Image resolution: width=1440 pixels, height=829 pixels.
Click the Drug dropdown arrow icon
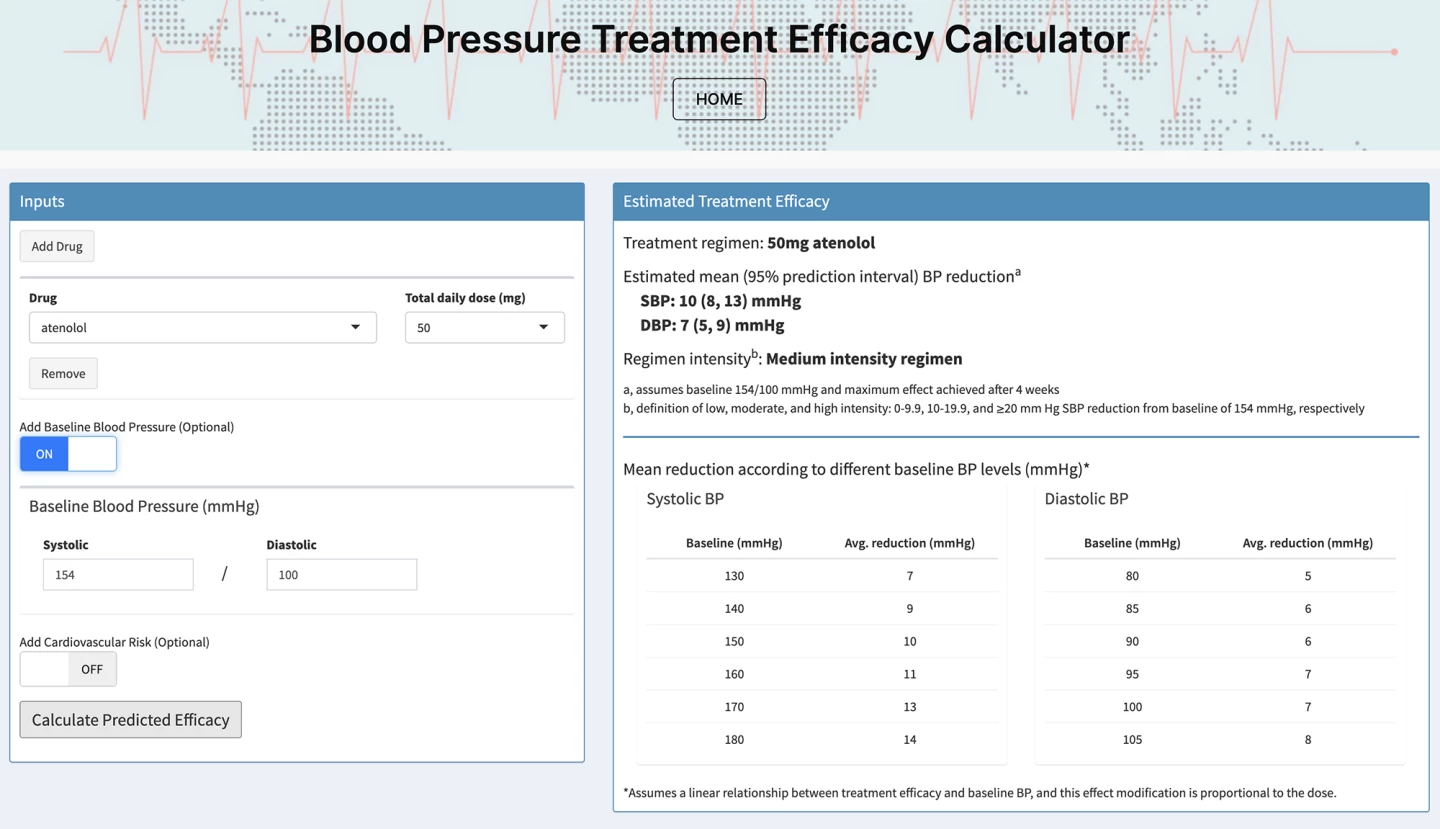(355, 327)
